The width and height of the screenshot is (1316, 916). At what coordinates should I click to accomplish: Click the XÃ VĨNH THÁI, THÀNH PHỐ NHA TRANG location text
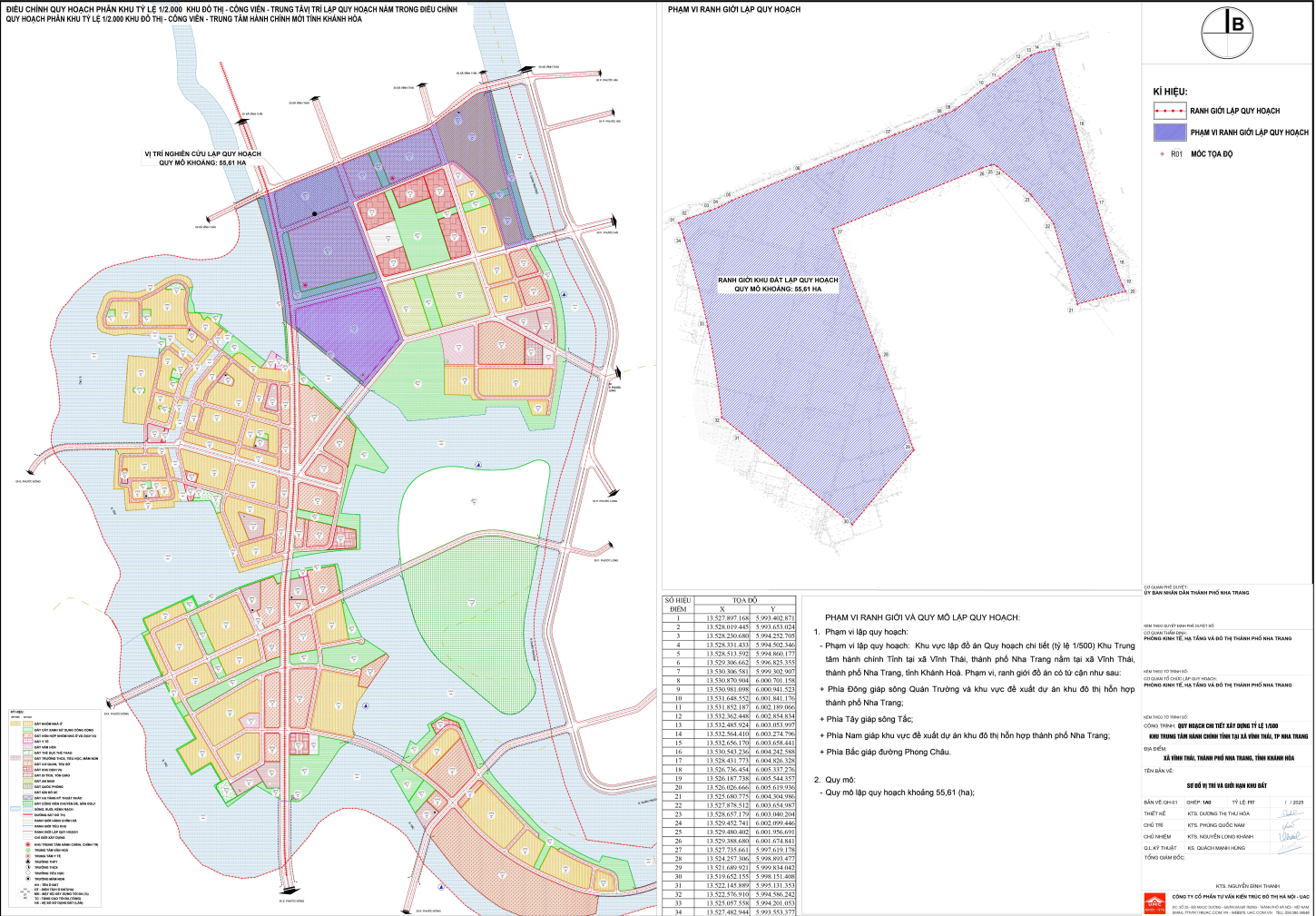[1228, 758]
